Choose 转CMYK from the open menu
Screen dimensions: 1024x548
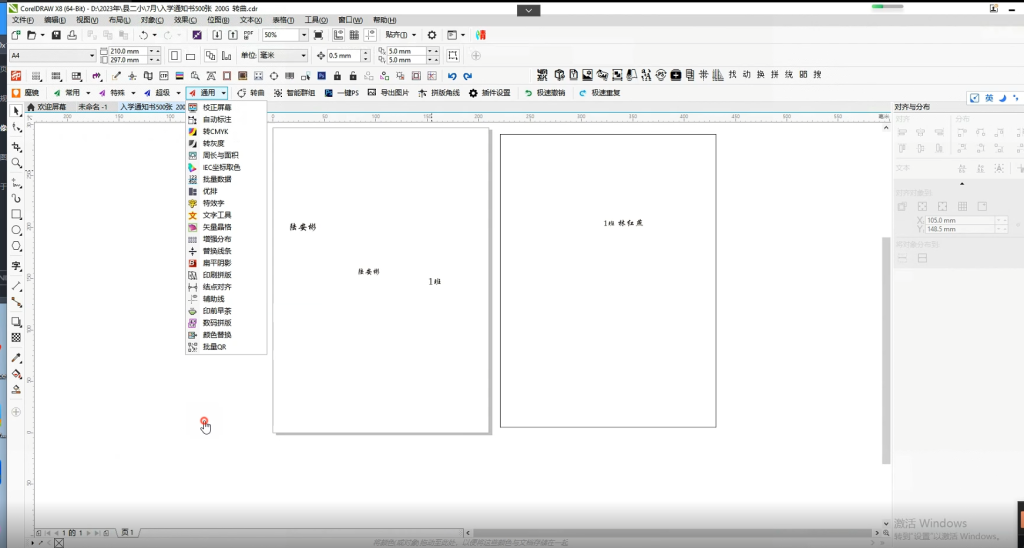click(216, 131)
